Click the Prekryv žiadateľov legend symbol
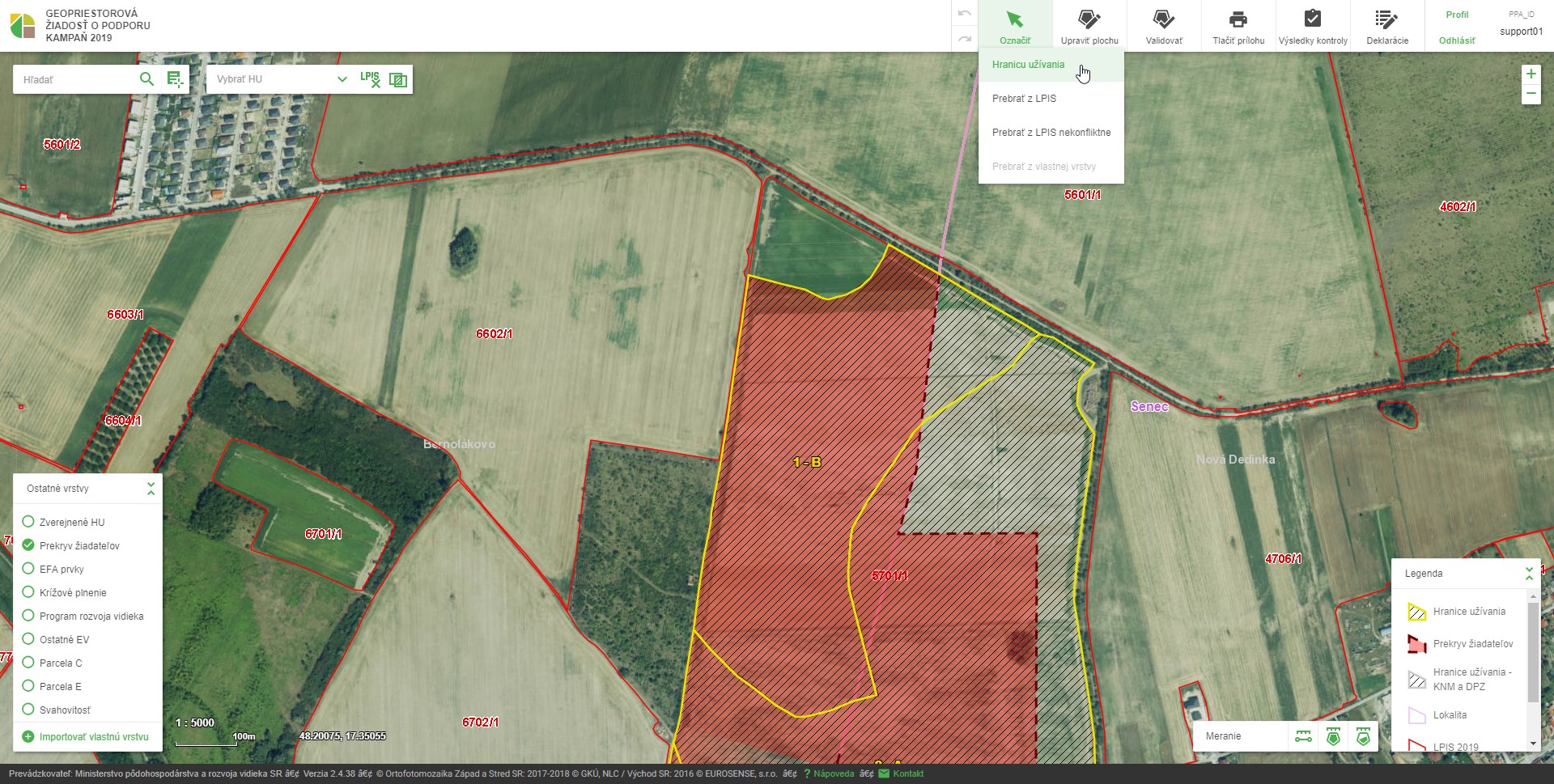The height and width of the screenshot is (784, 1554). pos(1416,644)
